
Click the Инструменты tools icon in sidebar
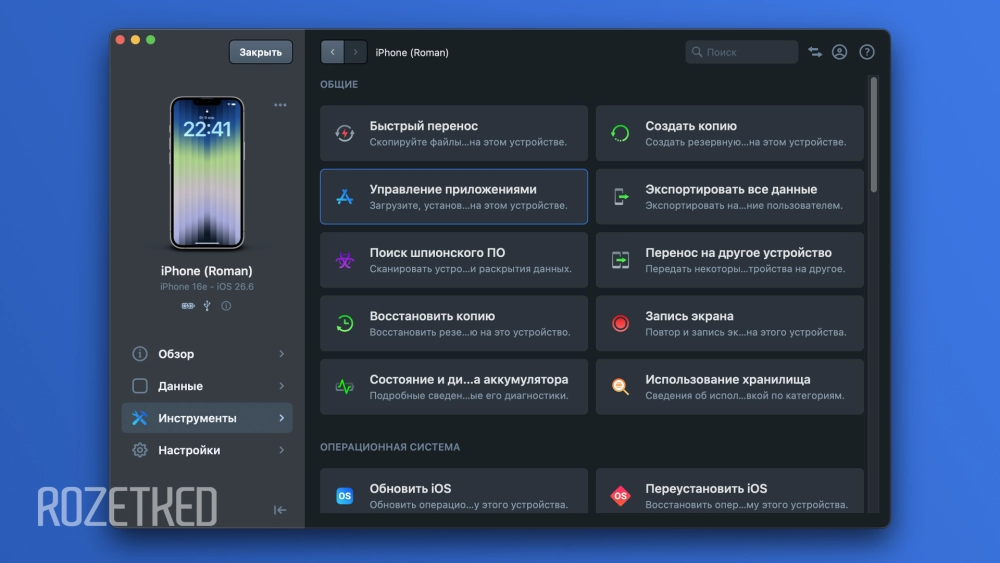[x=140, y=418]
